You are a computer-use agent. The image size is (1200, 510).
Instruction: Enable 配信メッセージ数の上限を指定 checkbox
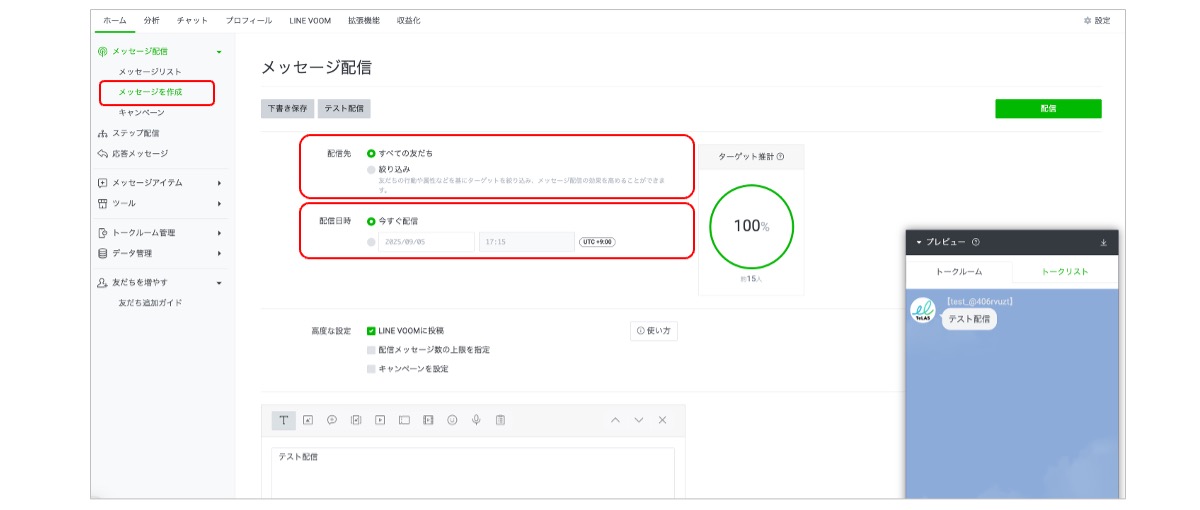[371, 350]
